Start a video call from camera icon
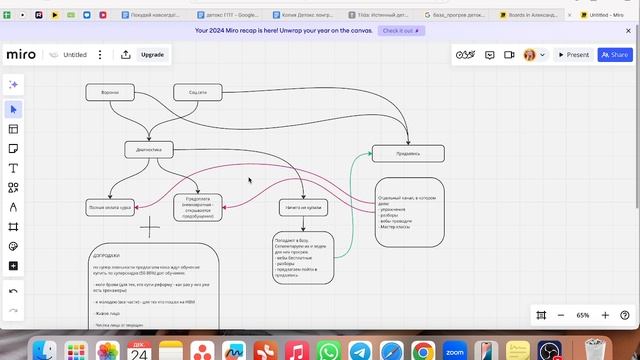640x360 pixels. point(509,55)
